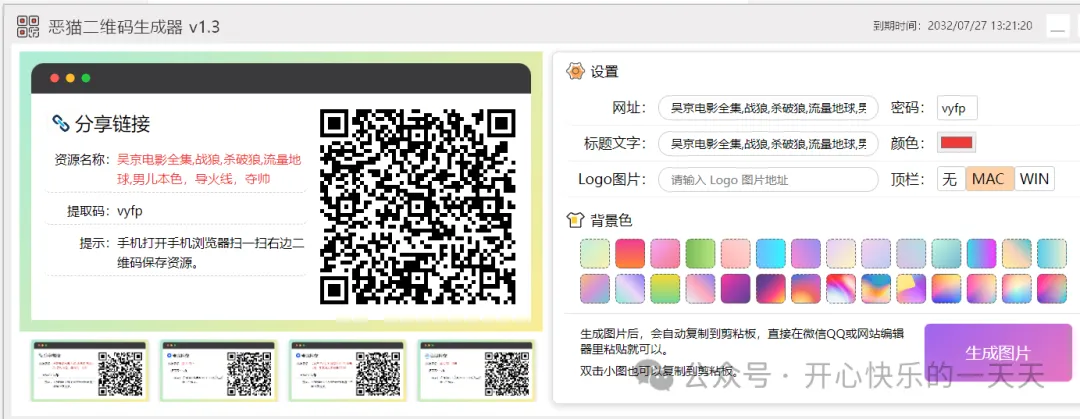Click the 标题文字 input field
1080x419 pixels.
[768, 143]
